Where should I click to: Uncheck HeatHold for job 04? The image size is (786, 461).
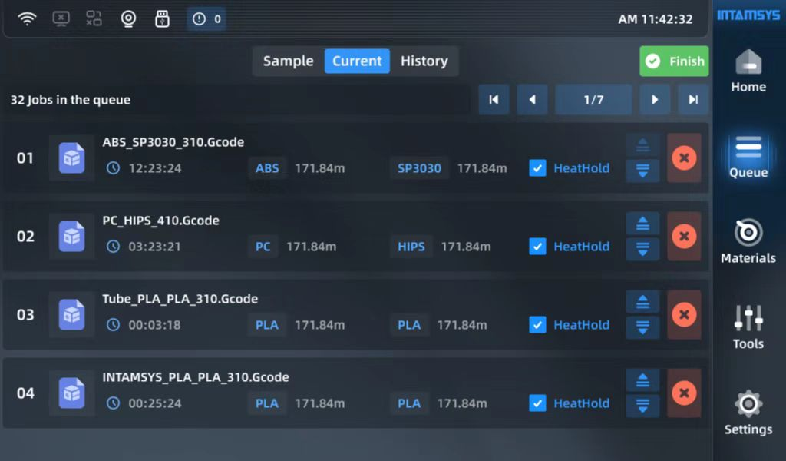click(537, 403)
